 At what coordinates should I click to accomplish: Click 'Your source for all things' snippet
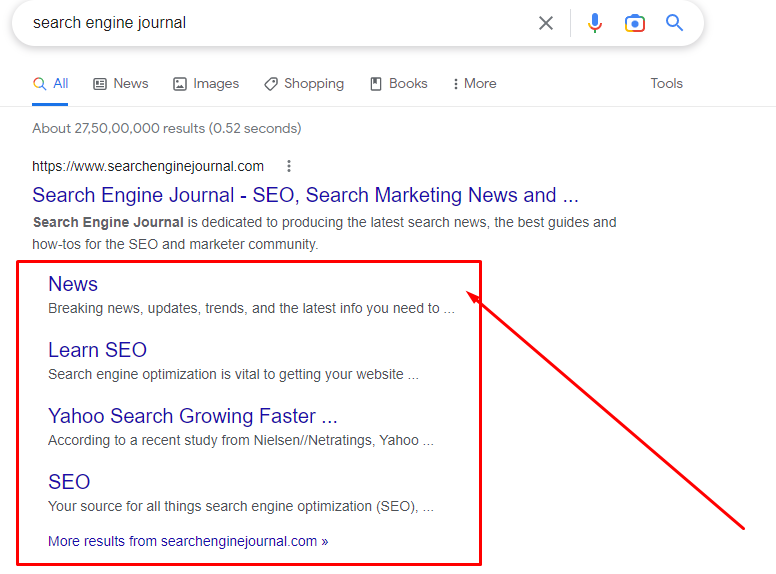pyautogui.click(x=241, y=507)
